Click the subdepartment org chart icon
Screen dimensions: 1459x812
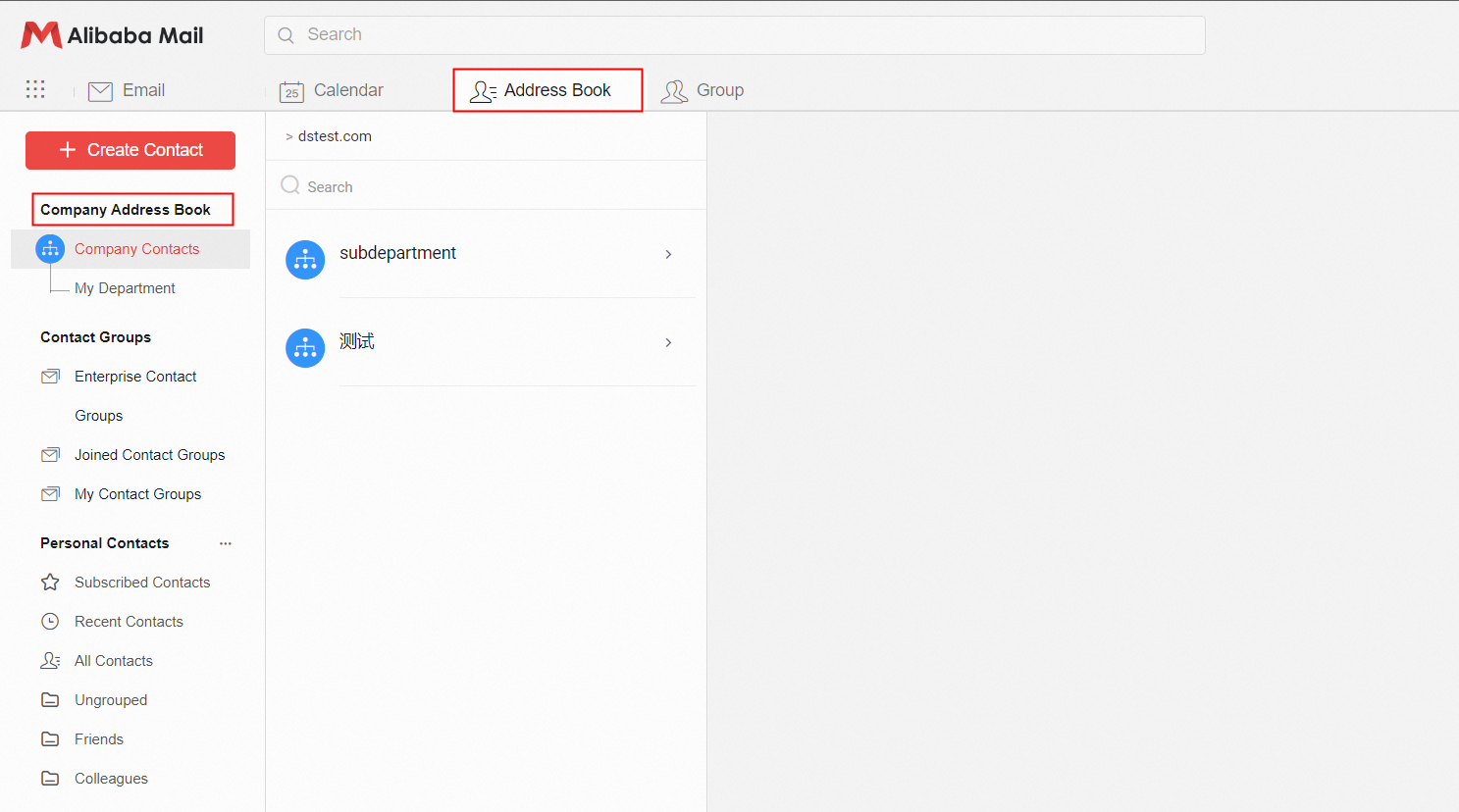pos(305,260)
